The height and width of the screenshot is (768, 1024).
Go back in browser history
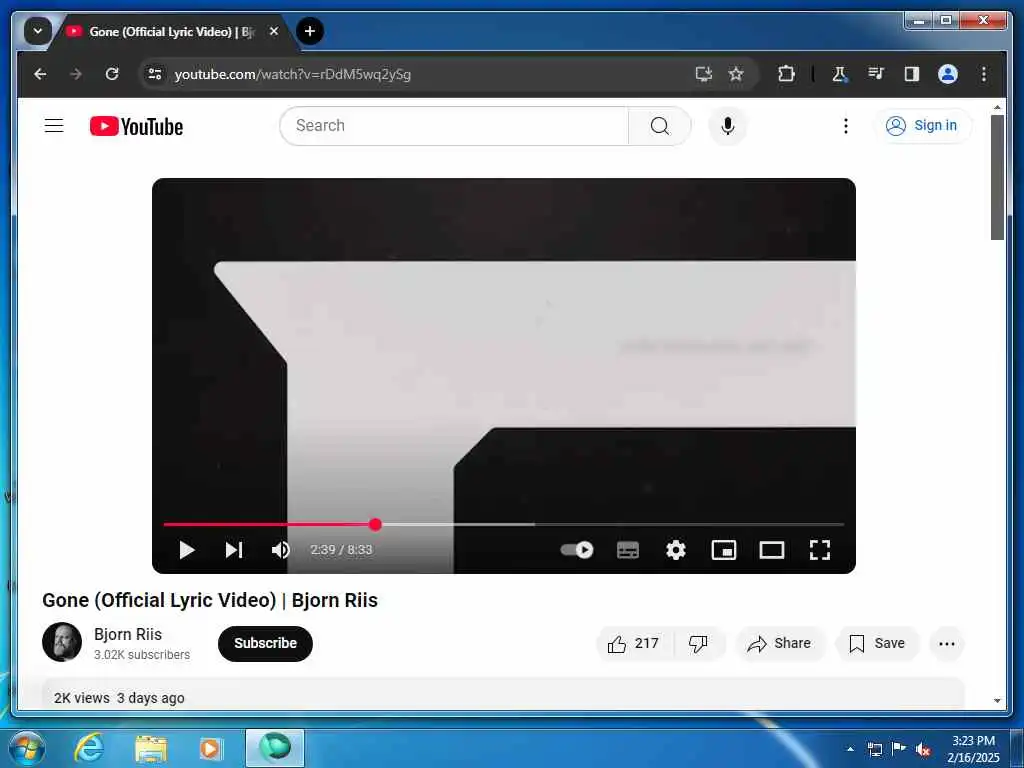point(40,74)
